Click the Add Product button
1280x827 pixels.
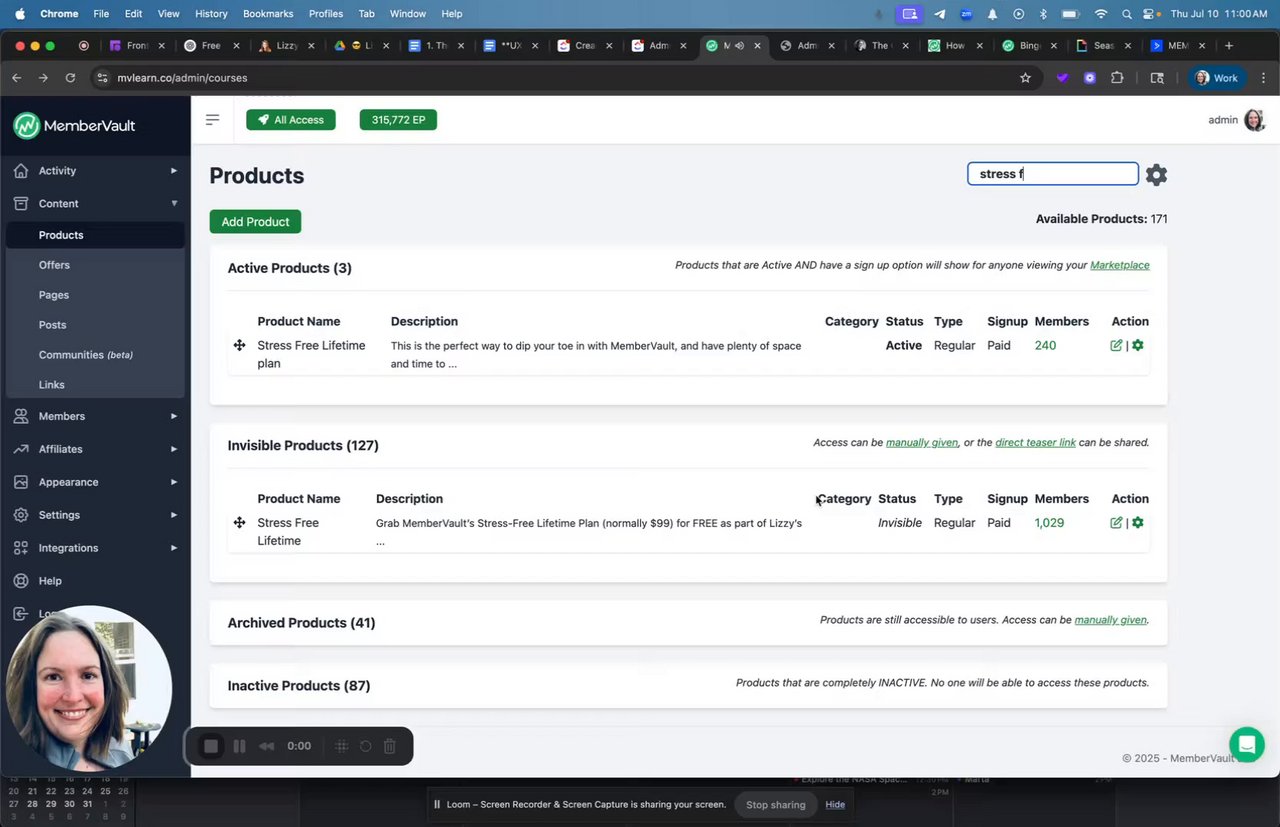point(255,222)
